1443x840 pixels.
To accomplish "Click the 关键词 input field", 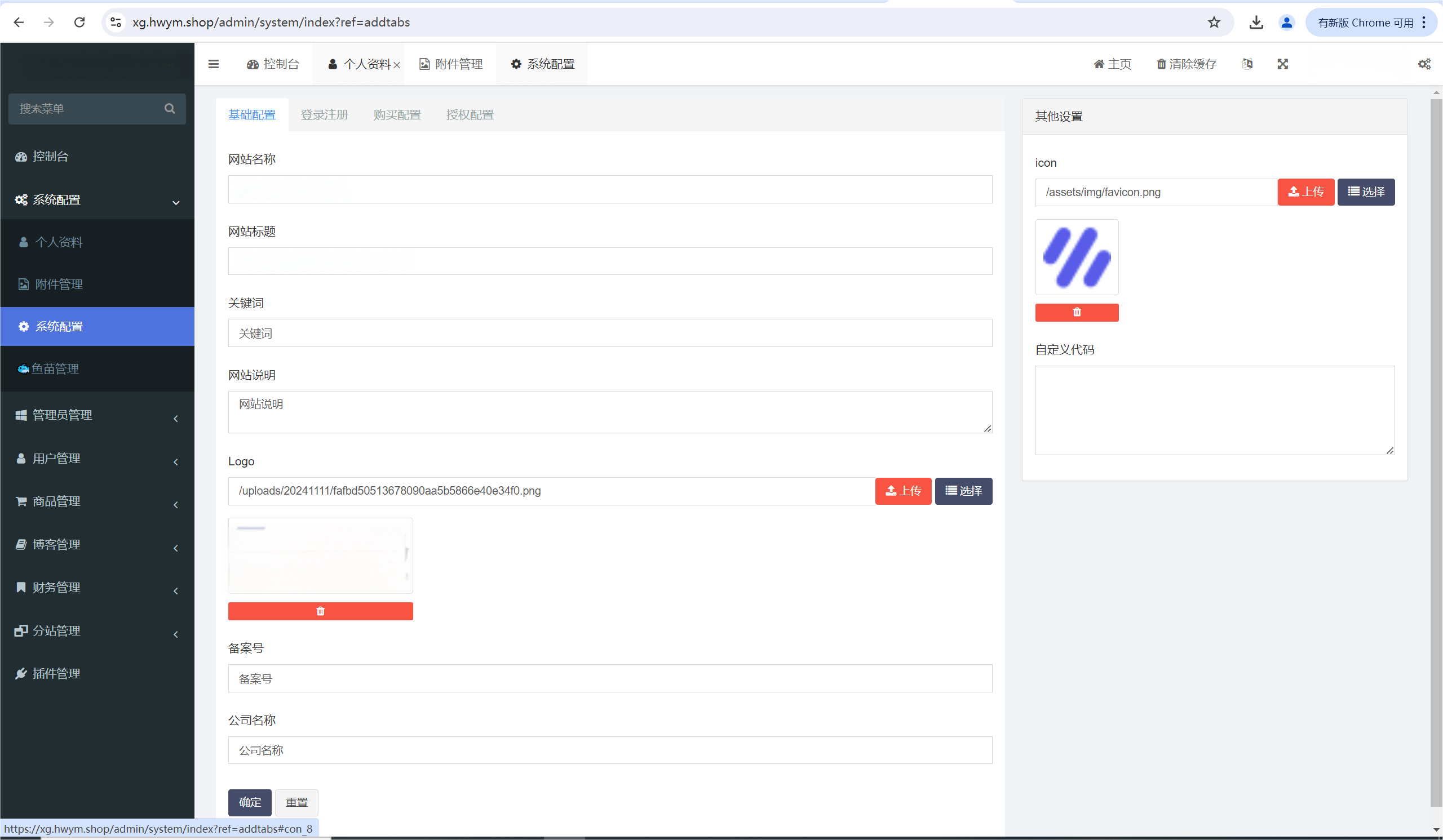I will point(610,333).
